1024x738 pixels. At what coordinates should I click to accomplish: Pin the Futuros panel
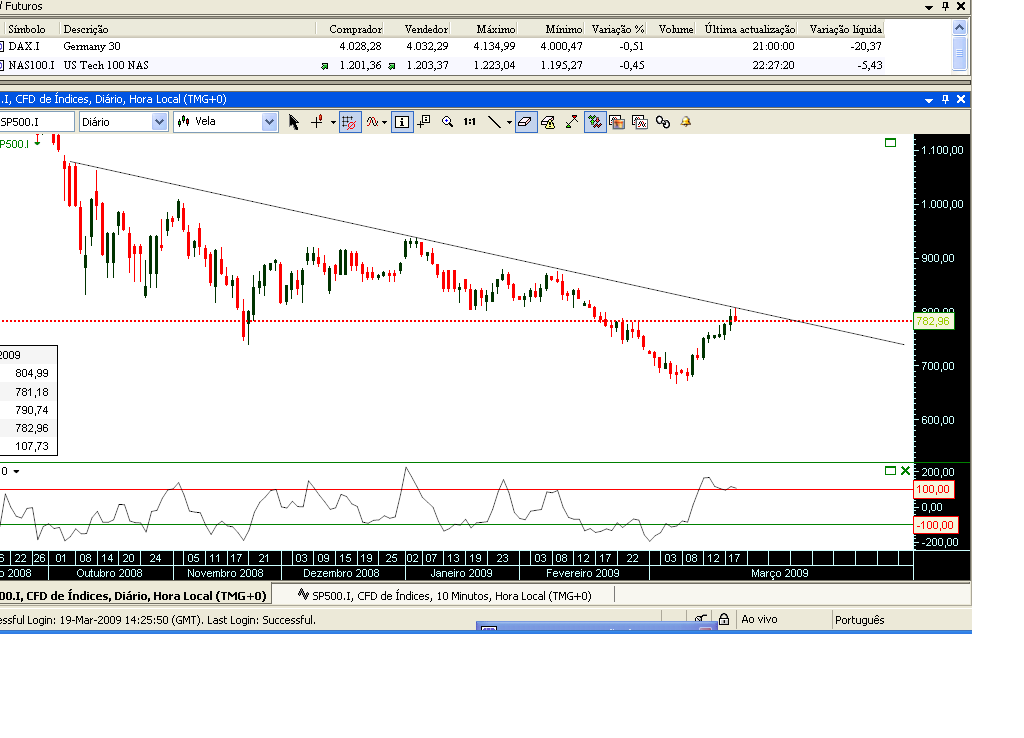coord(946,7)
